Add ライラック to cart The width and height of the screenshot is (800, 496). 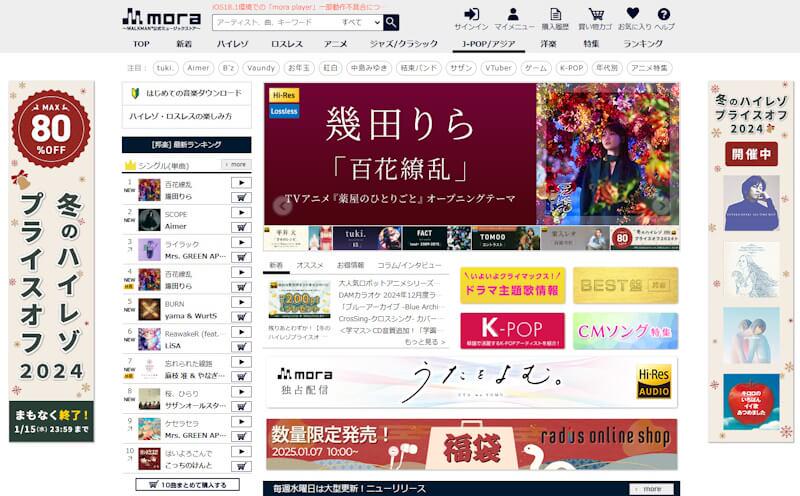pos(241,257)
